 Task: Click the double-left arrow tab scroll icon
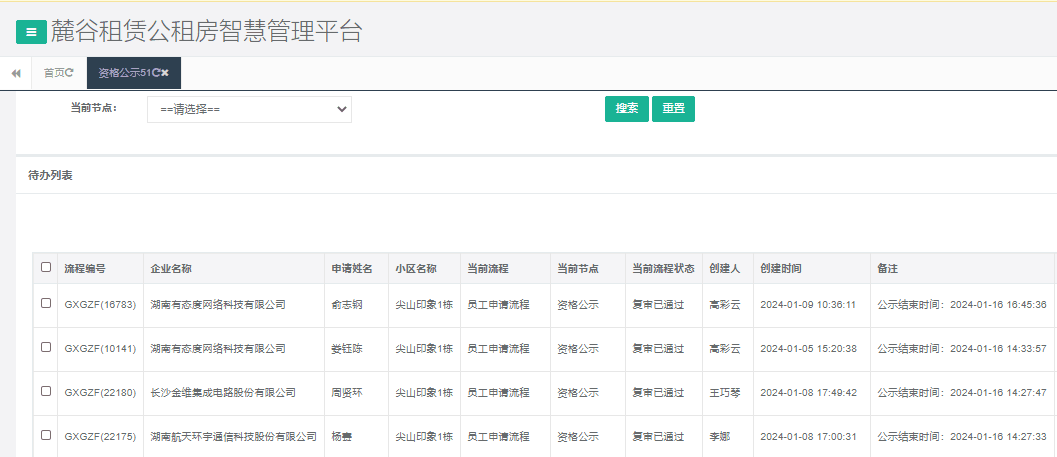[x=16, y=73]
